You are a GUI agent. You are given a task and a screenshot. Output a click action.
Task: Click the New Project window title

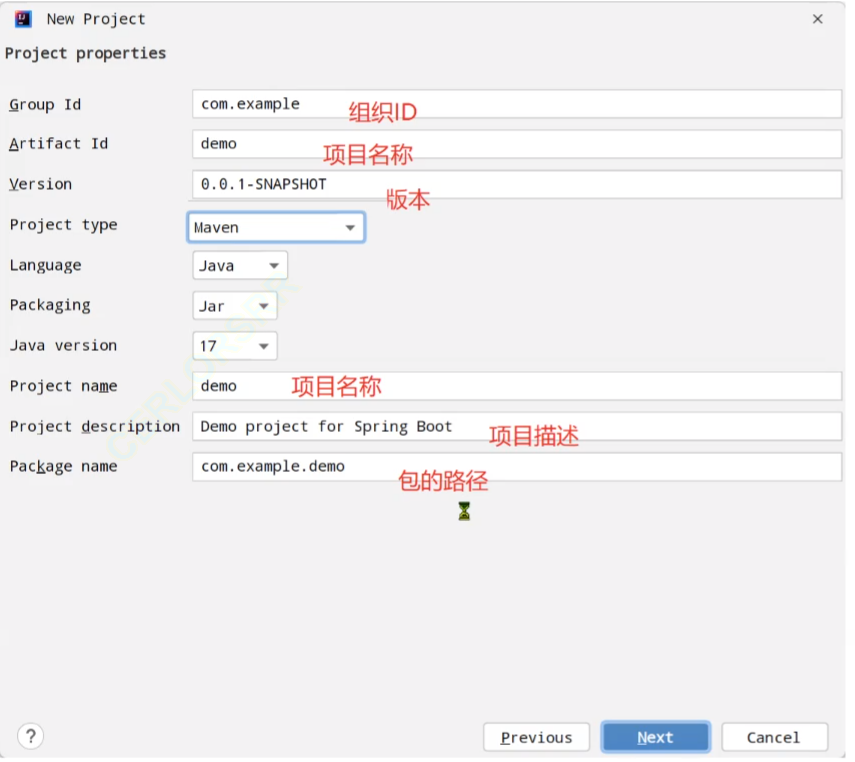coord(97,20)
